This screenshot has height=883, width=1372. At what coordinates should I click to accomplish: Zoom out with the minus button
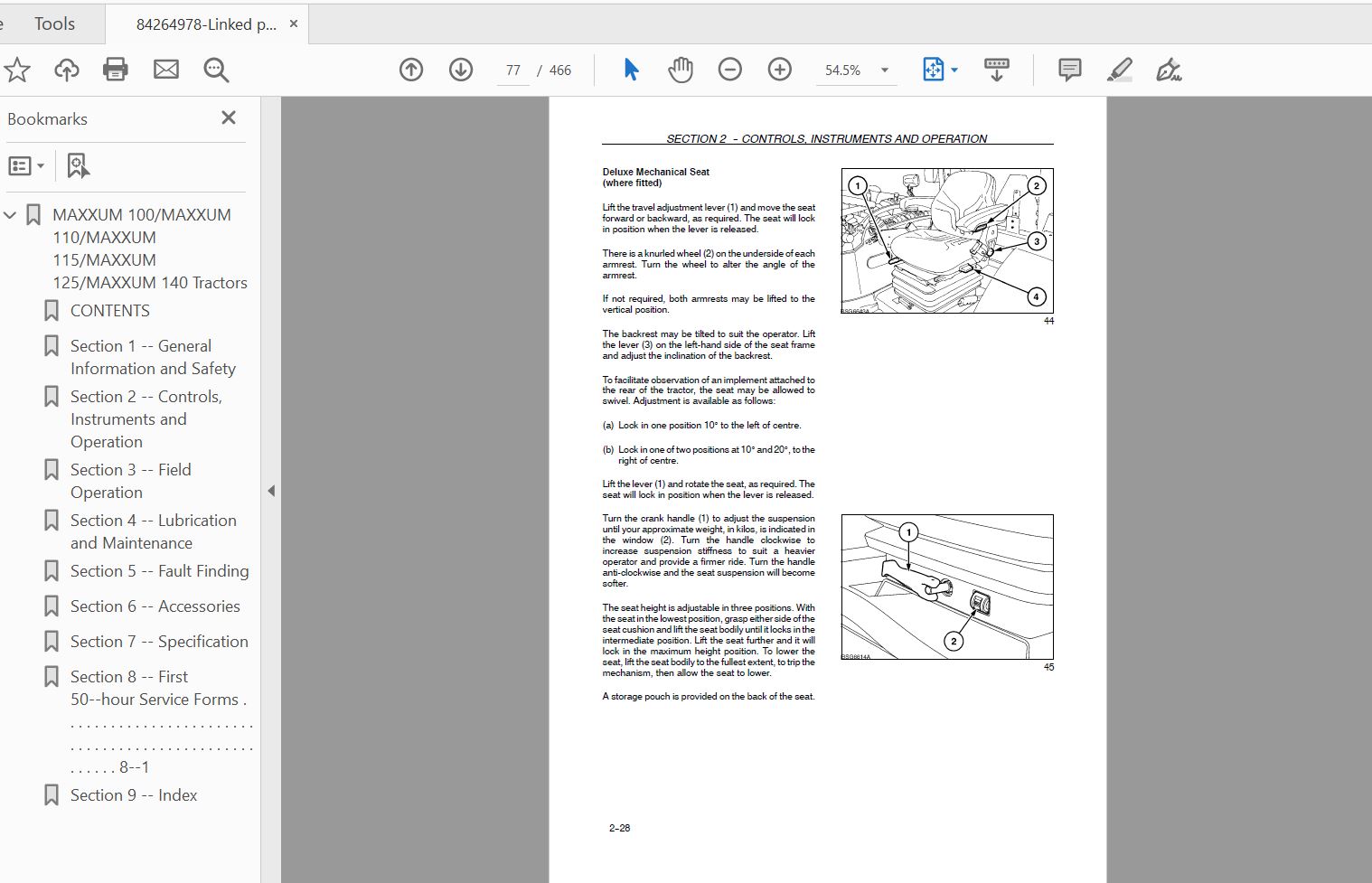[730, 70]
